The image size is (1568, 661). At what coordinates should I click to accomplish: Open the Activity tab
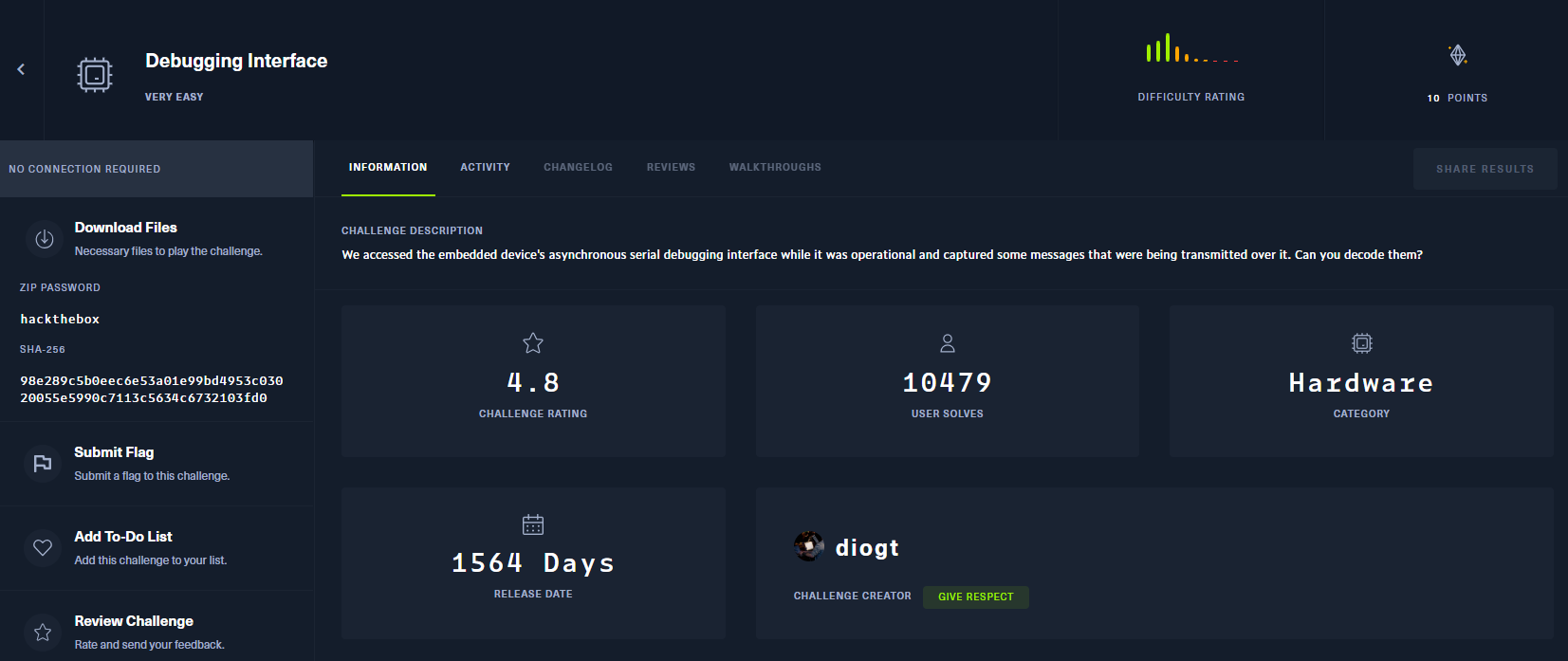(x=485, y=168)
